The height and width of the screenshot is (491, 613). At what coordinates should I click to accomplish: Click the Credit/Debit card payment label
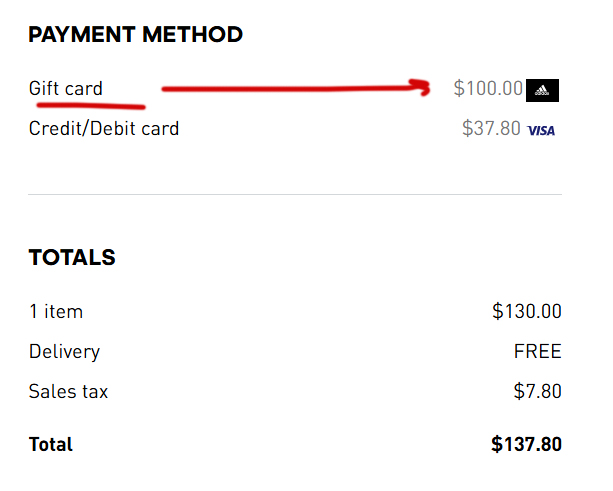click(x=104, y=128)
